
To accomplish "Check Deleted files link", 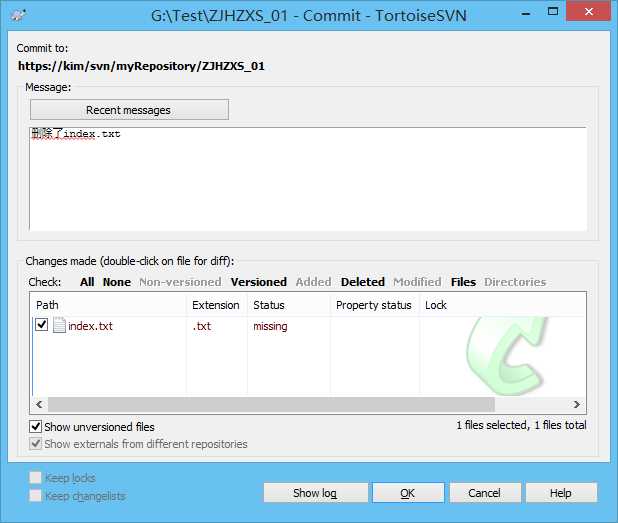I will click(x=363, y=282).
